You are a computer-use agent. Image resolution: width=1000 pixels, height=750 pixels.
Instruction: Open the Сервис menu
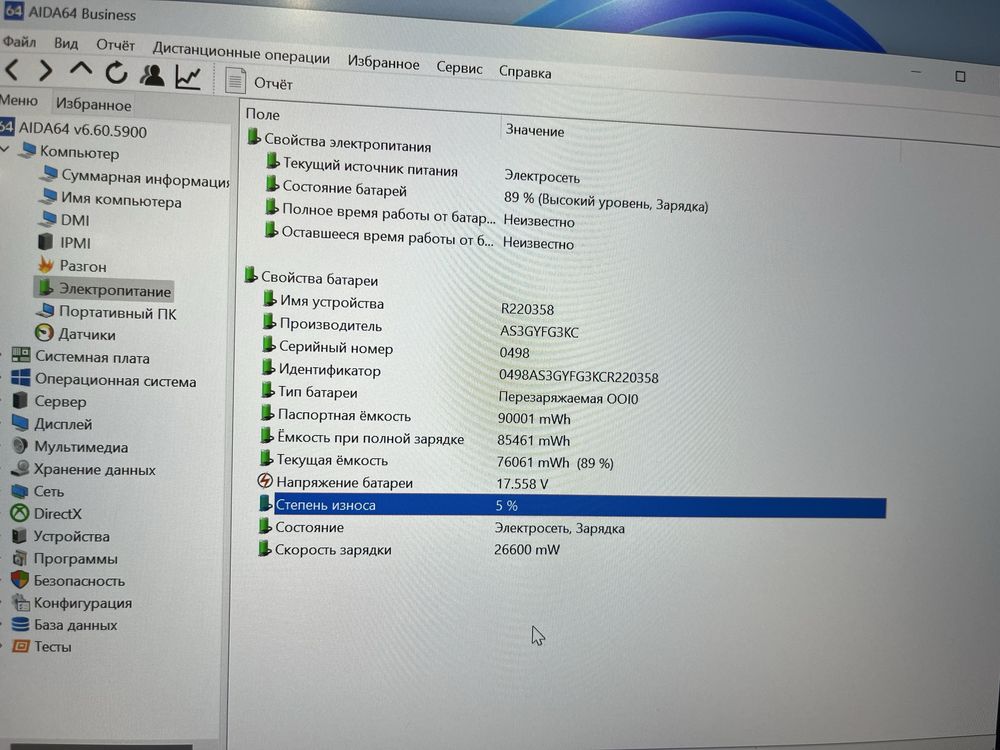(x=459, y=68)
